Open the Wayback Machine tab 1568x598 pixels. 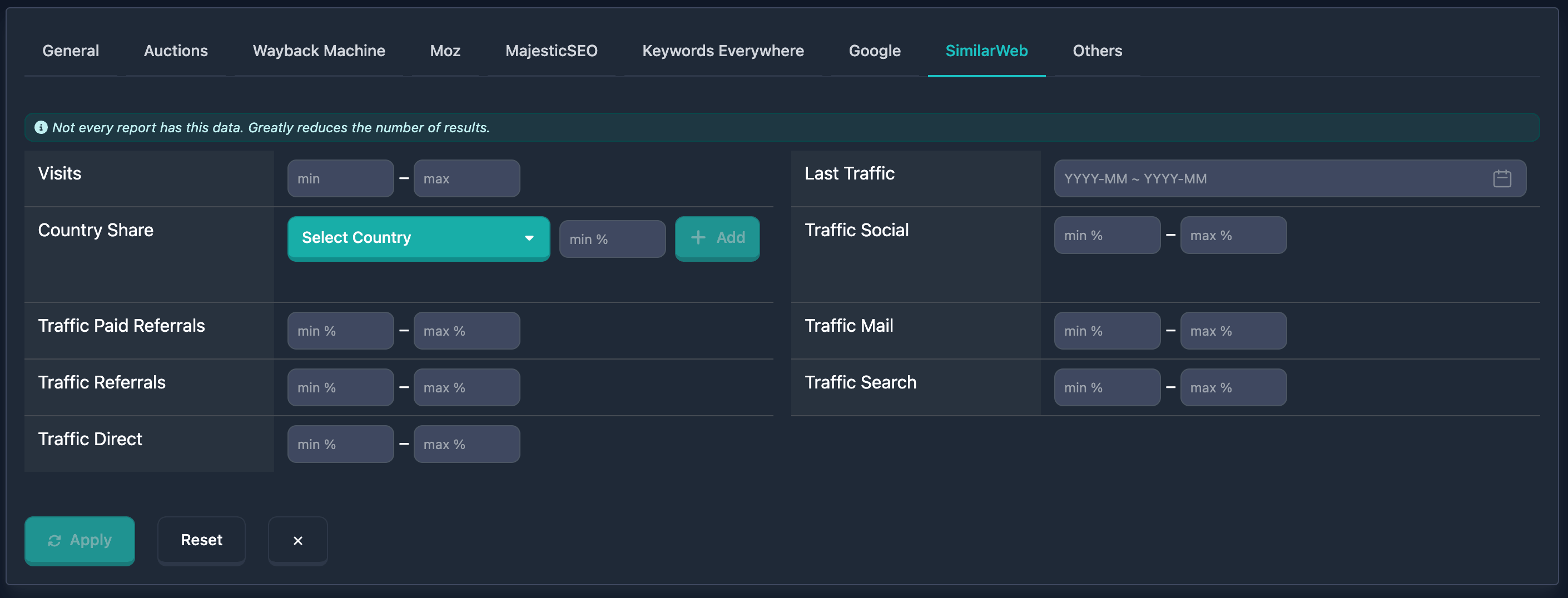319,51
